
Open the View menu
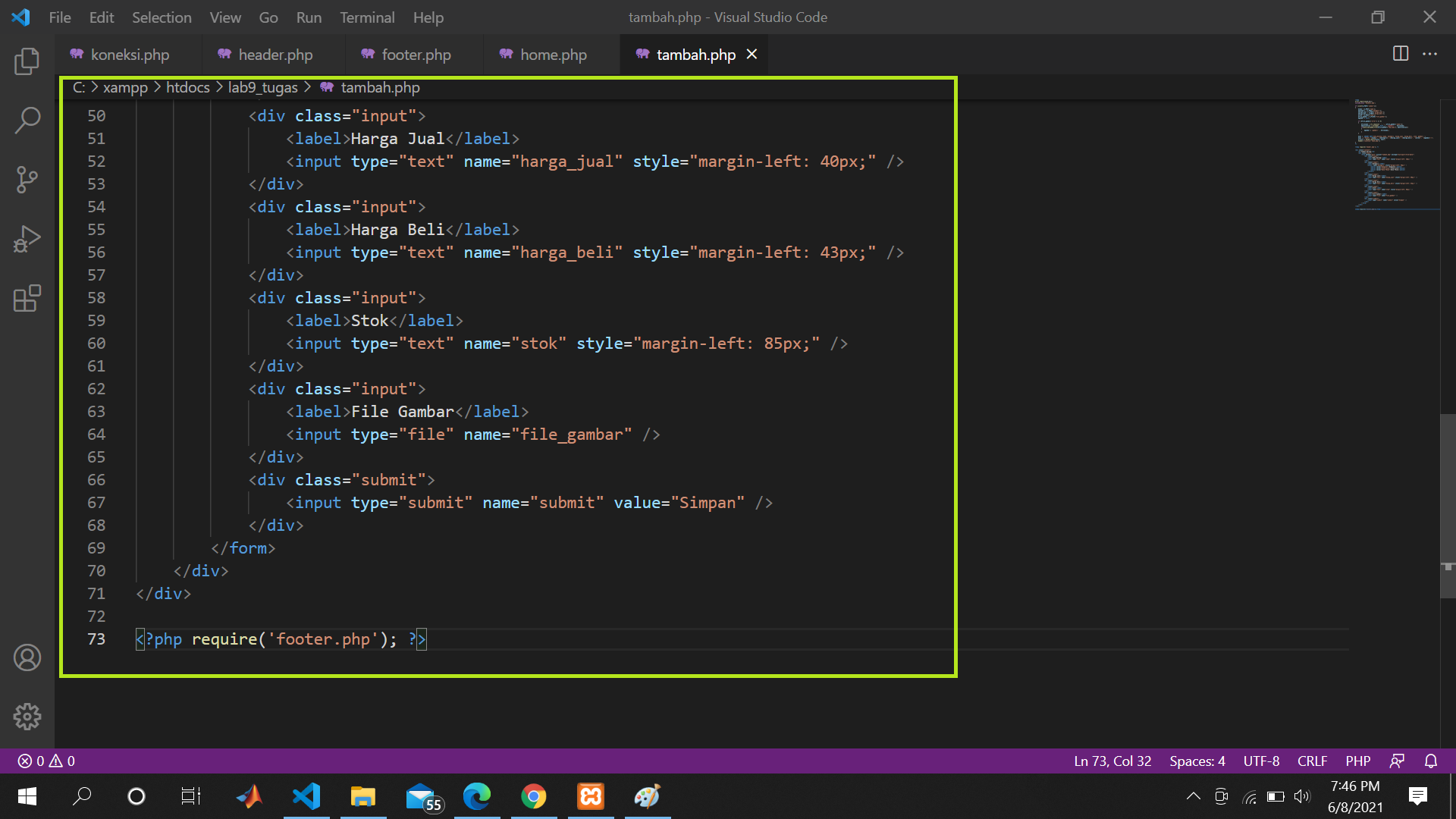[225, 17]
